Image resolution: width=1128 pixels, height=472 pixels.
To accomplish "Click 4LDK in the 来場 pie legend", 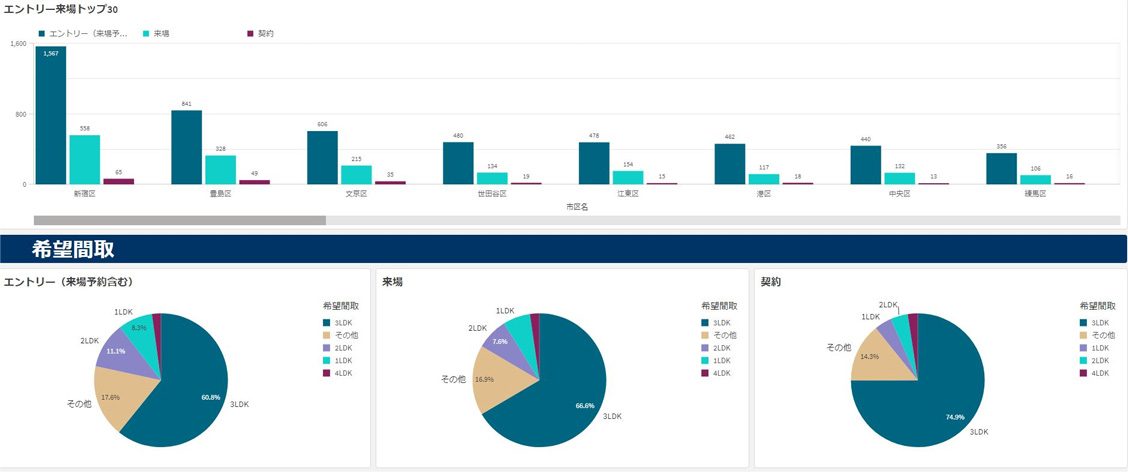I will pos(721,373).
